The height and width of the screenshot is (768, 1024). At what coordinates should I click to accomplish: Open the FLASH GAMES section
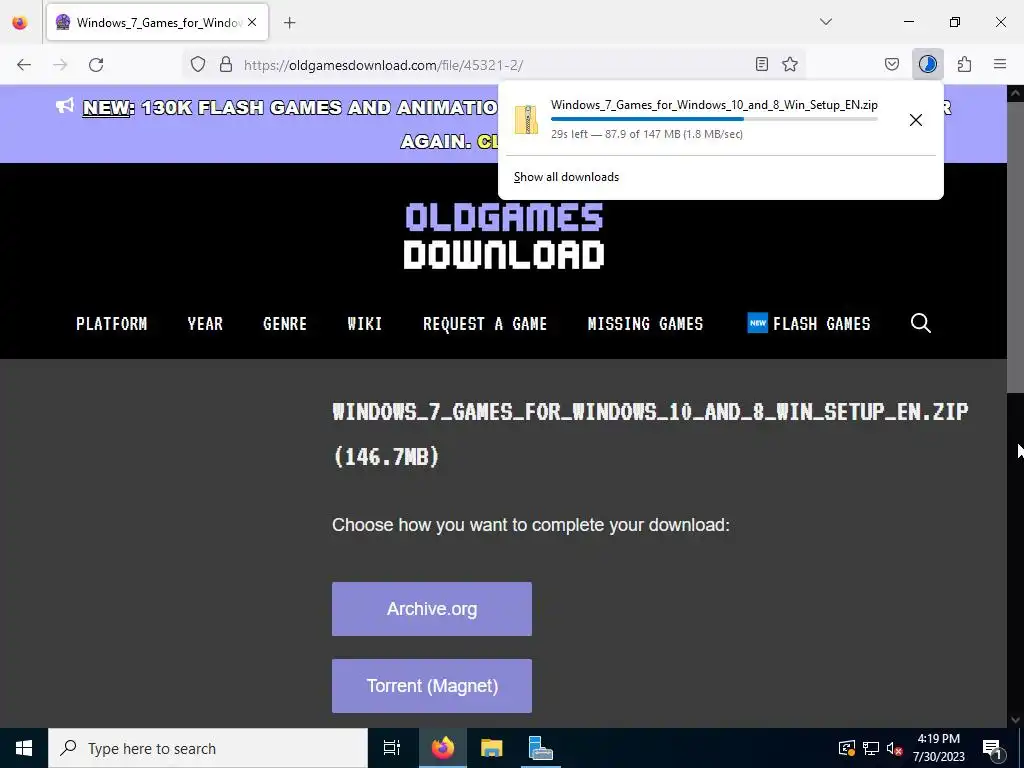pos(808,324)
